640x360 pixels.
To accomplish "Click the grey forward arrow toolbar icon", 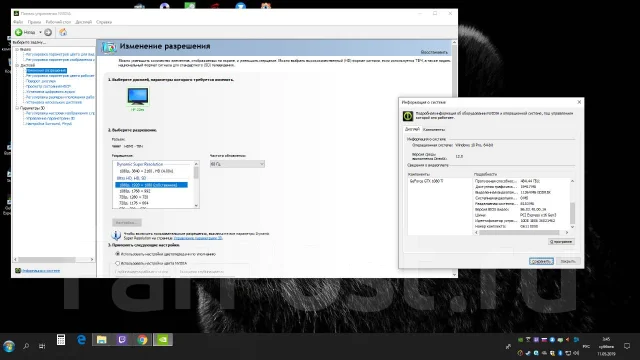I will 48,32.
